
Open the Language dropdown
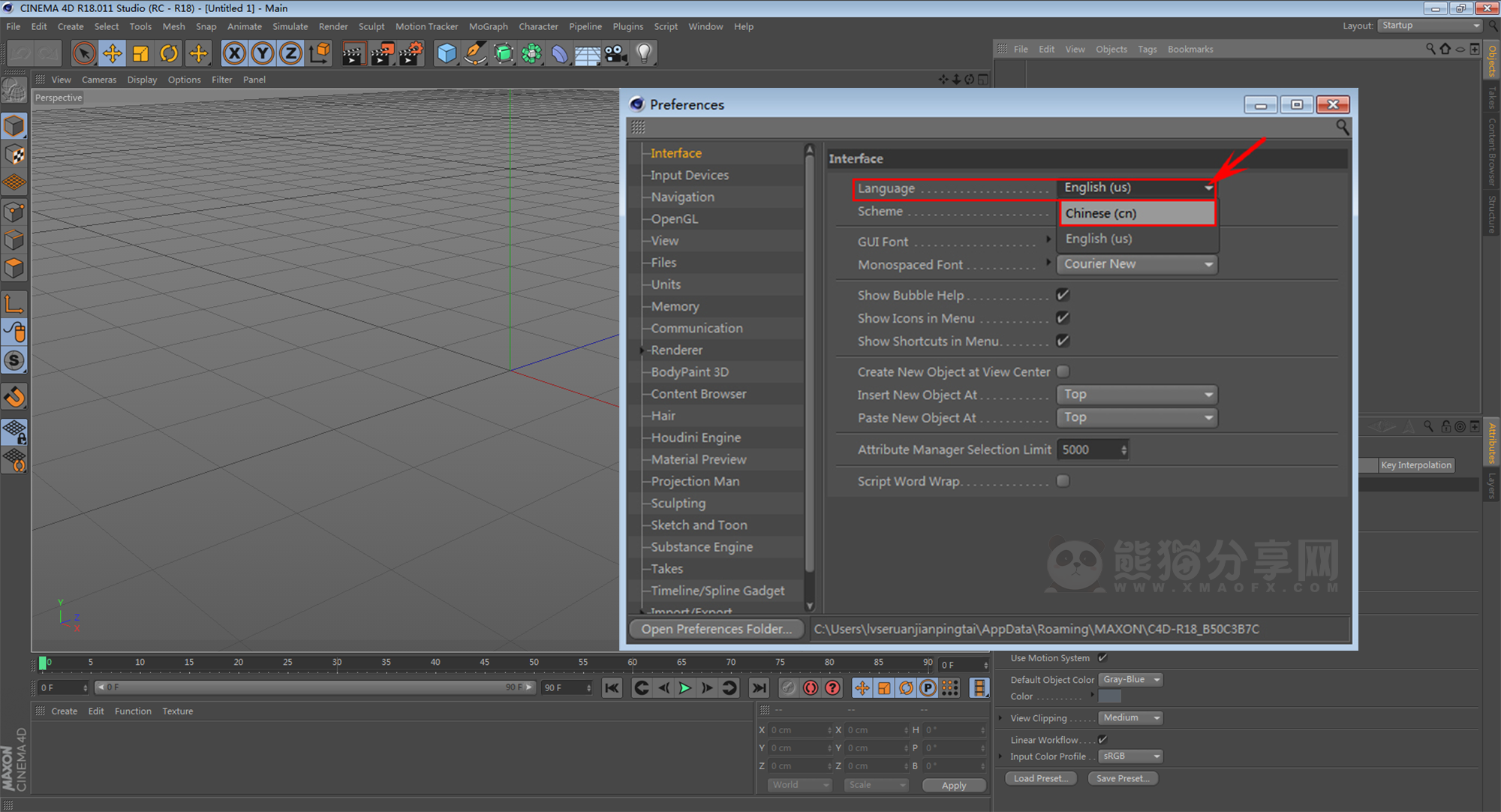tap(1136, 188)
